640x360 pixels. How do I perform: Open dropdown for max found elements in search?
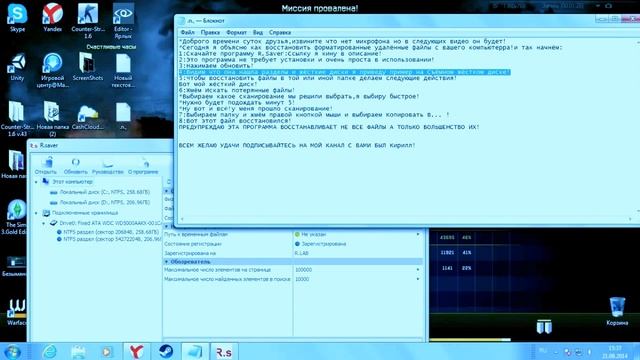coord(418,279)
